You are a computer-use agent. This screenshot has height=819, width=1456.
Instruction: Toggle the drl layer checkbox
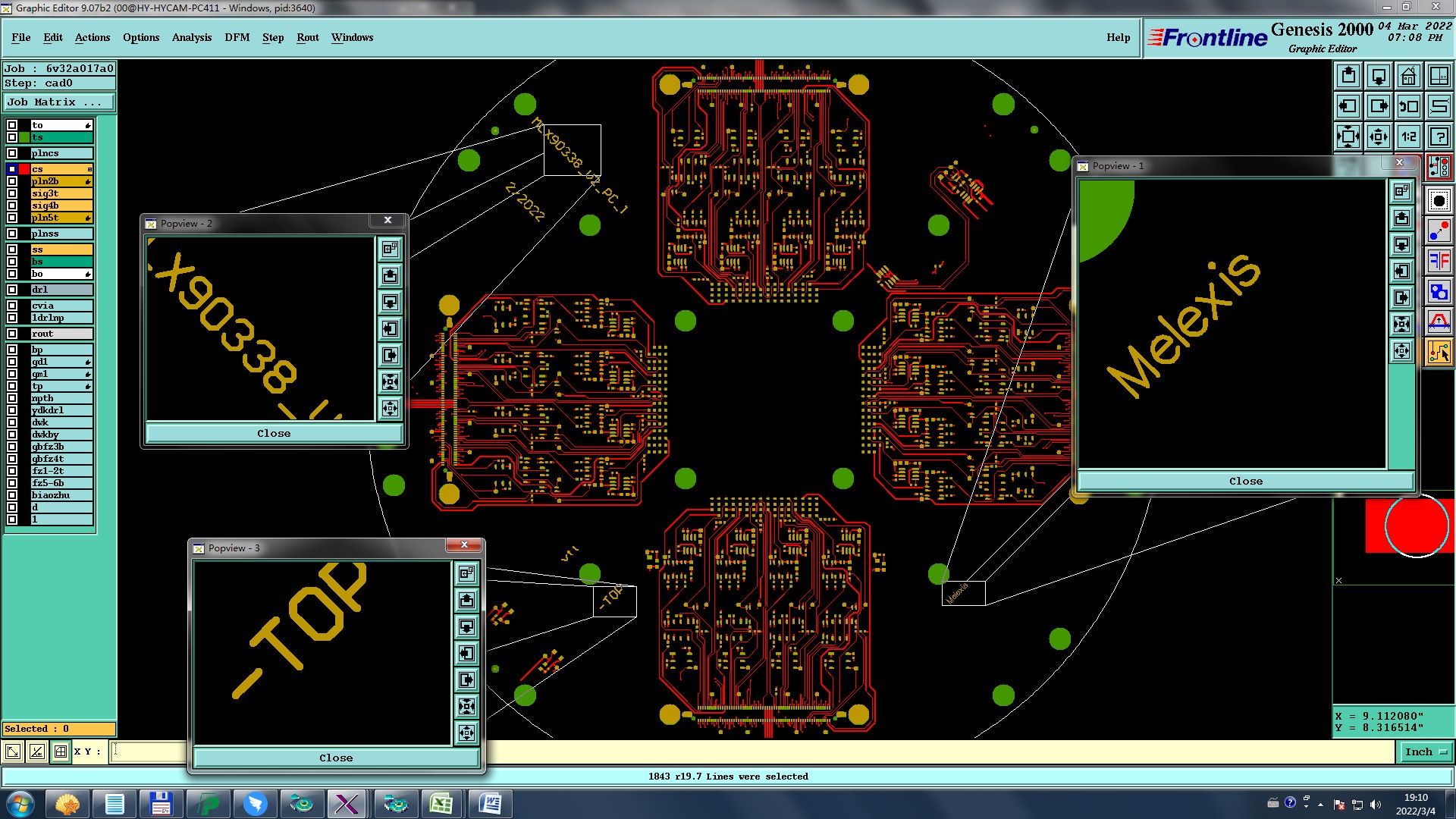tap(12, 290)
